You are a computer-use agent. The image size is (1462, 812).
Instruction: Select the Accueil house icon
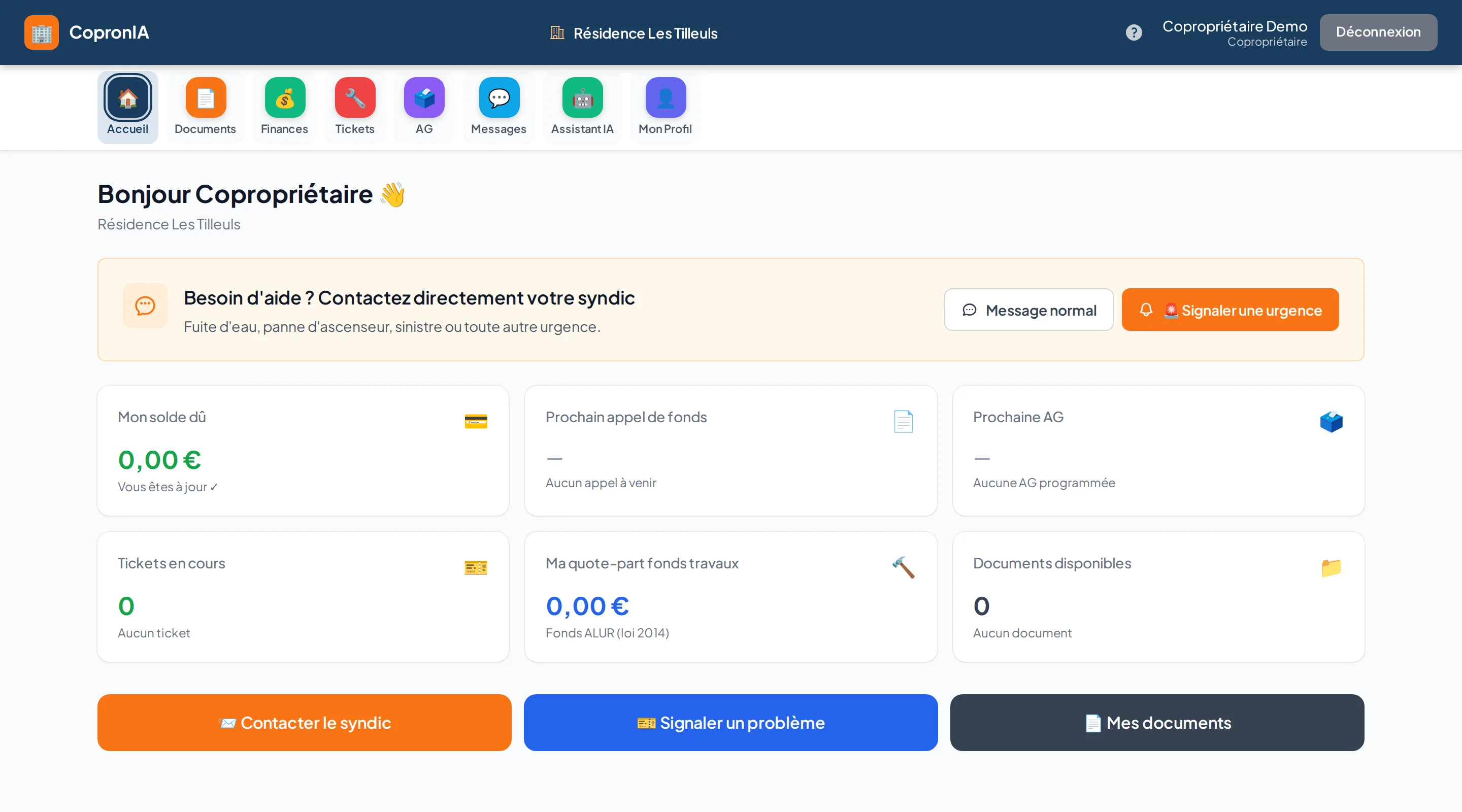click(128, 97)
